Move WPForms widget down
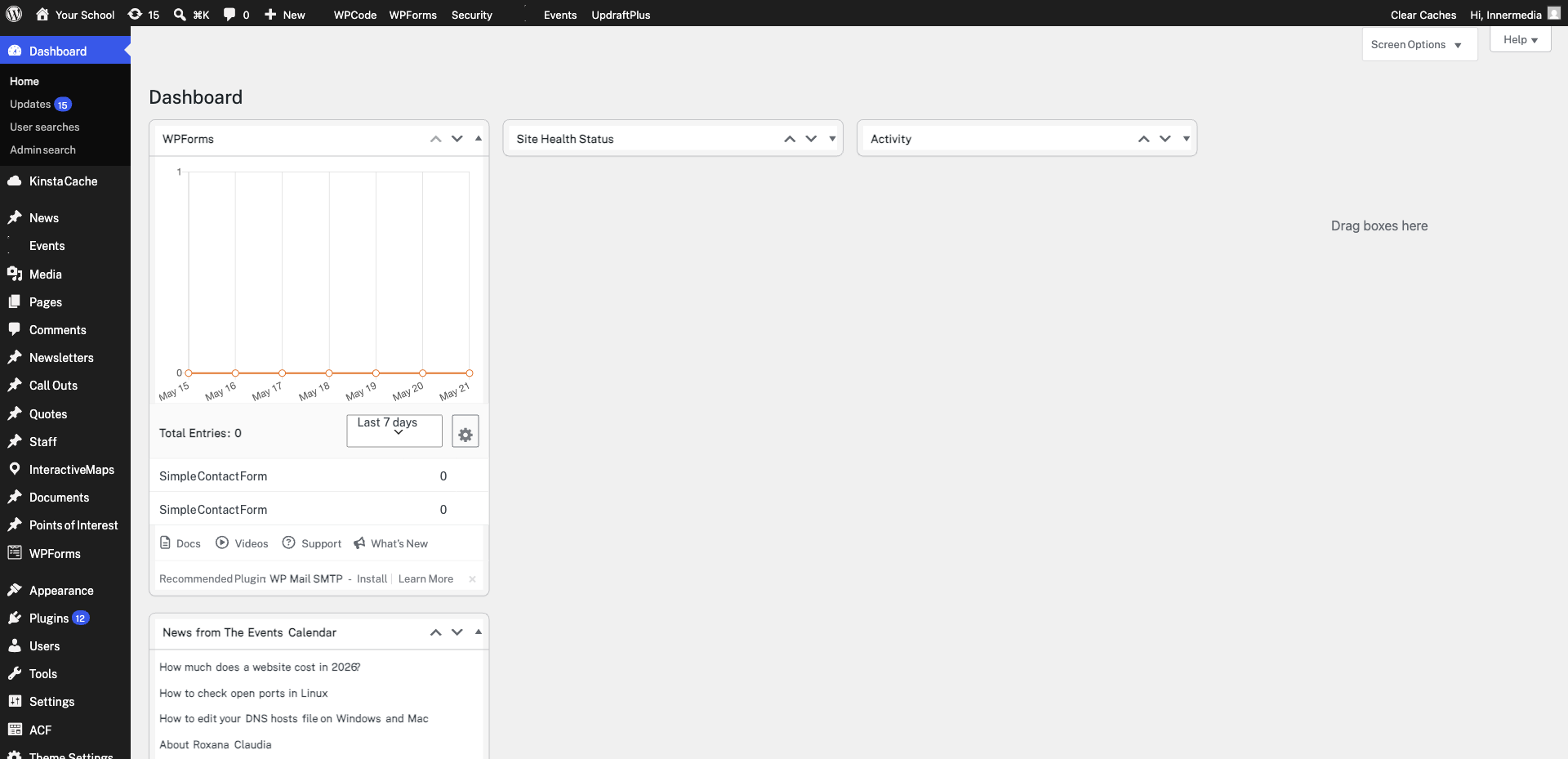The width and height of the screenshot is (1568, 759). pos(457,139)
